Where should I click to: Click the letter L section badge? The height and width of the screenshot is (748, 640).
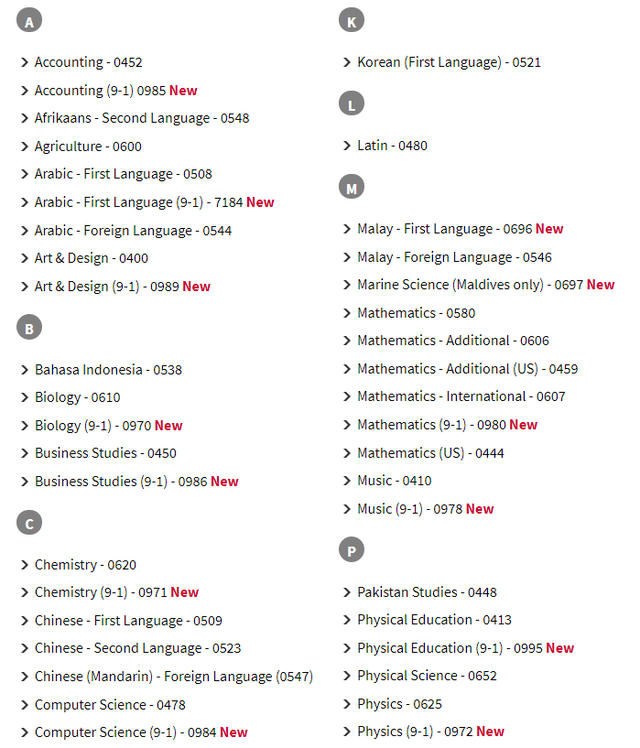point(351,104)
